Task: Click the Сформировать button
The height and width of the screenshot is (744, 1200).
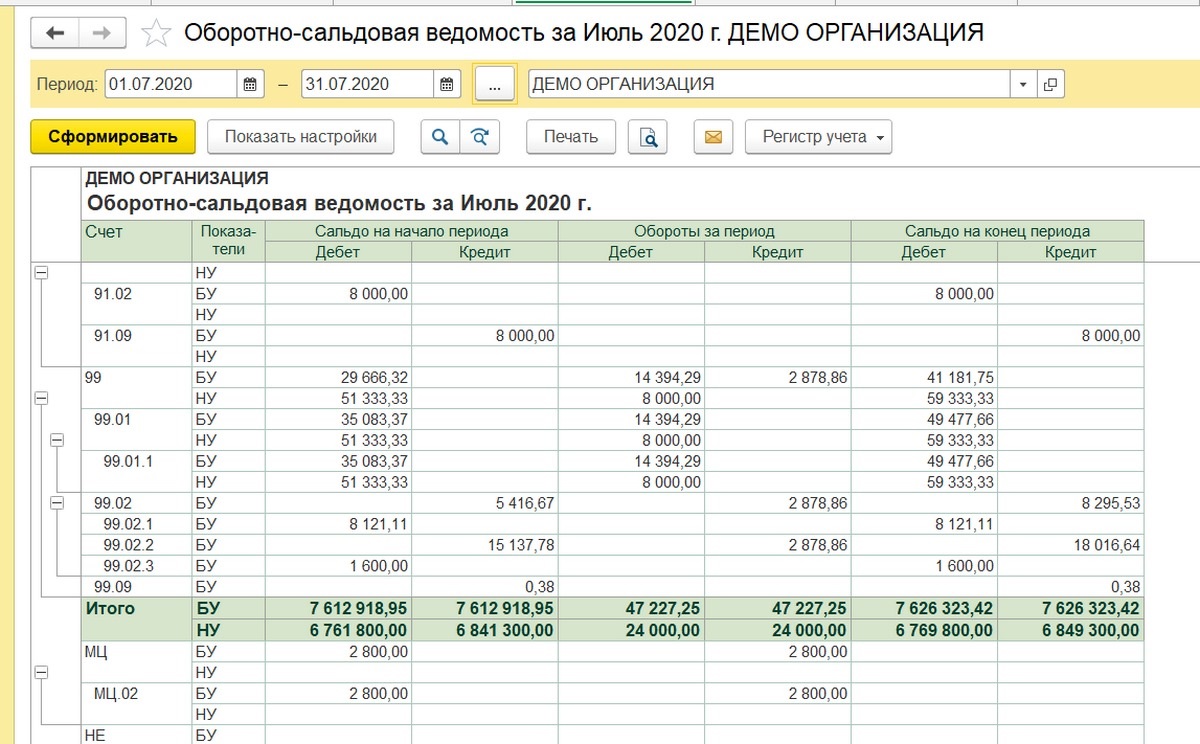Action: click(x=113, y=137)
